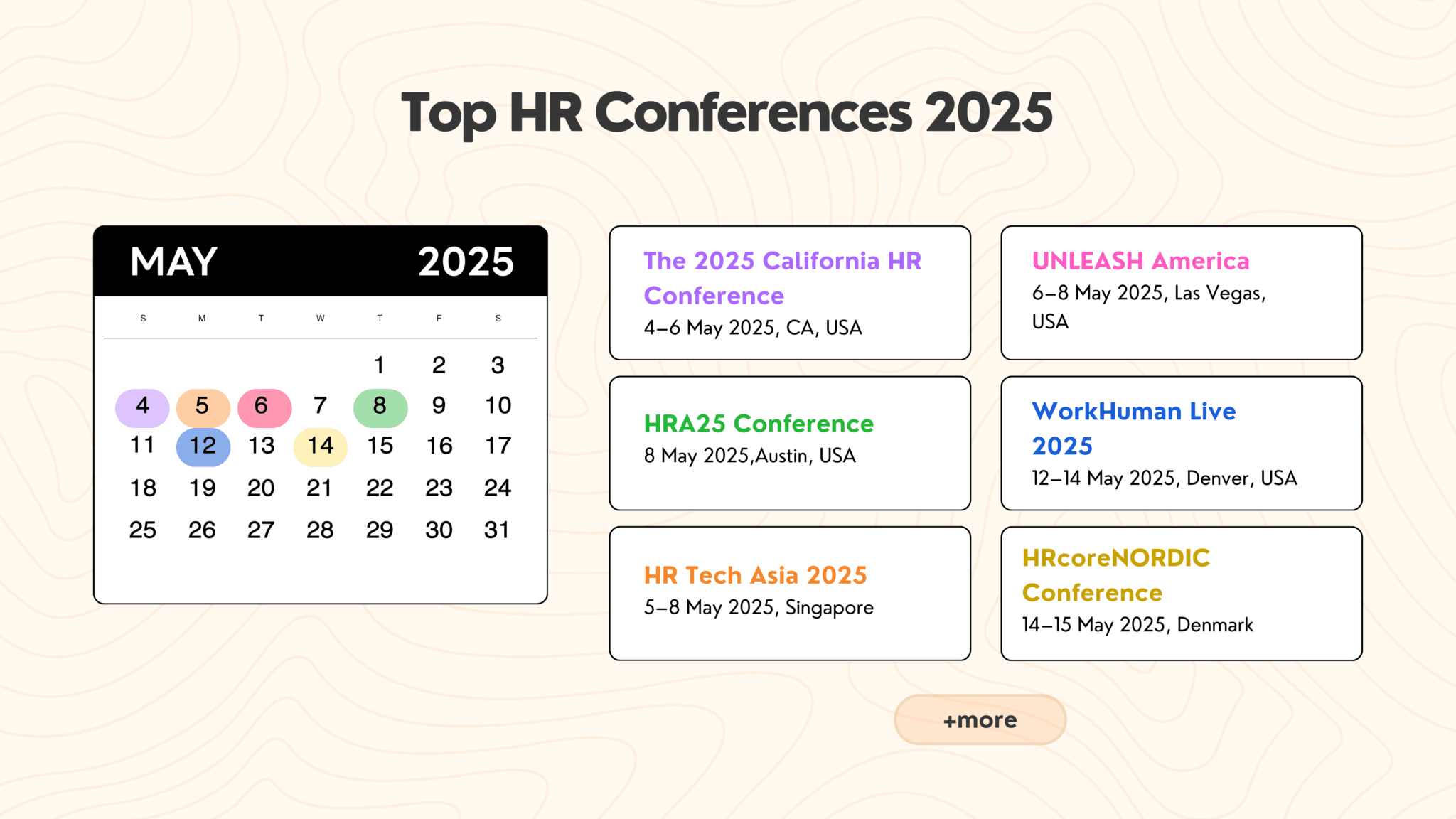
Task: Click the Sunday "S" column header
Action: (x=142, y=318)
